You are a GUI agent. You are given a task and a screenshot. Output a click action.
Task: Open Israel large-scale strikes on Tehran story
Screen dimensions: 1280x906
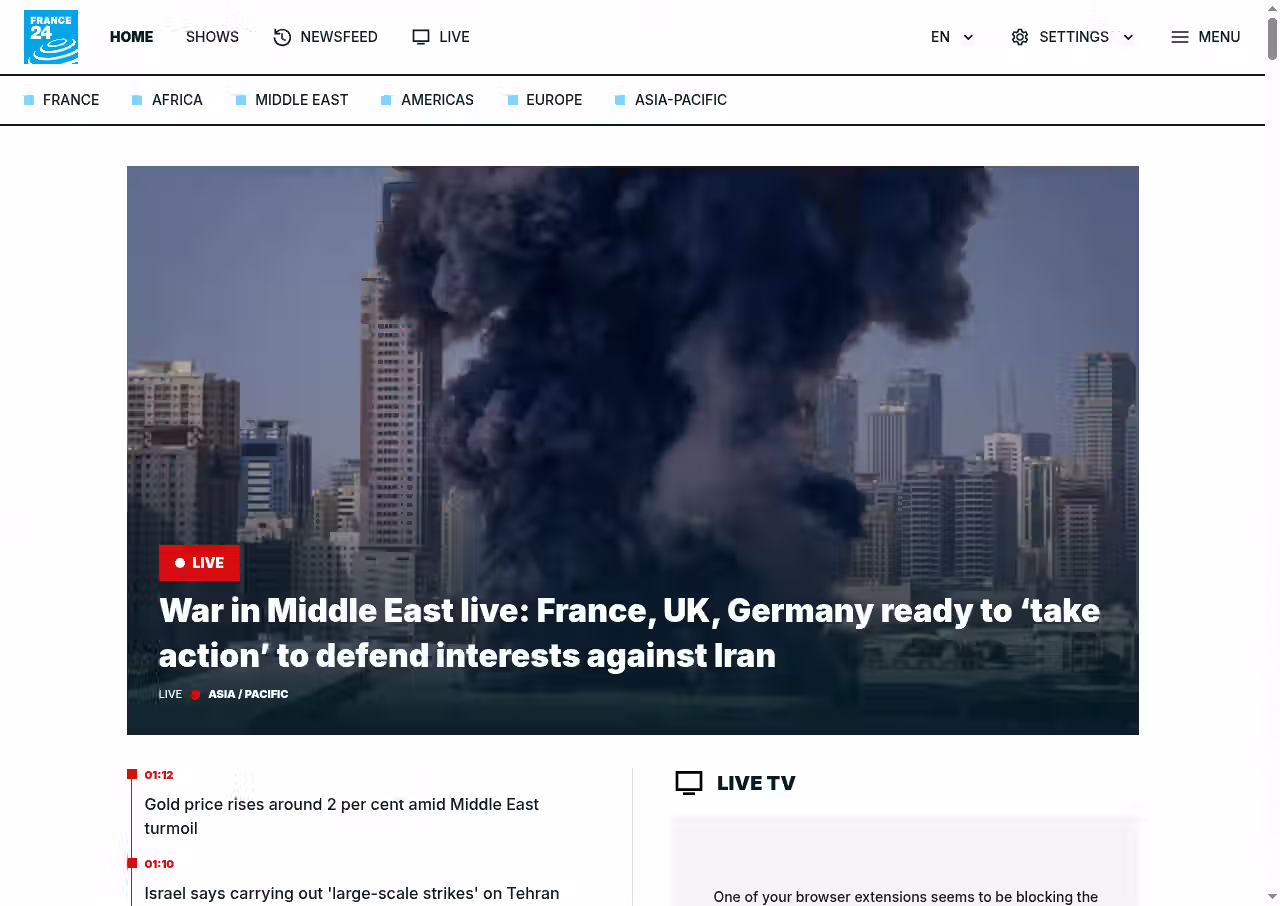351,893
